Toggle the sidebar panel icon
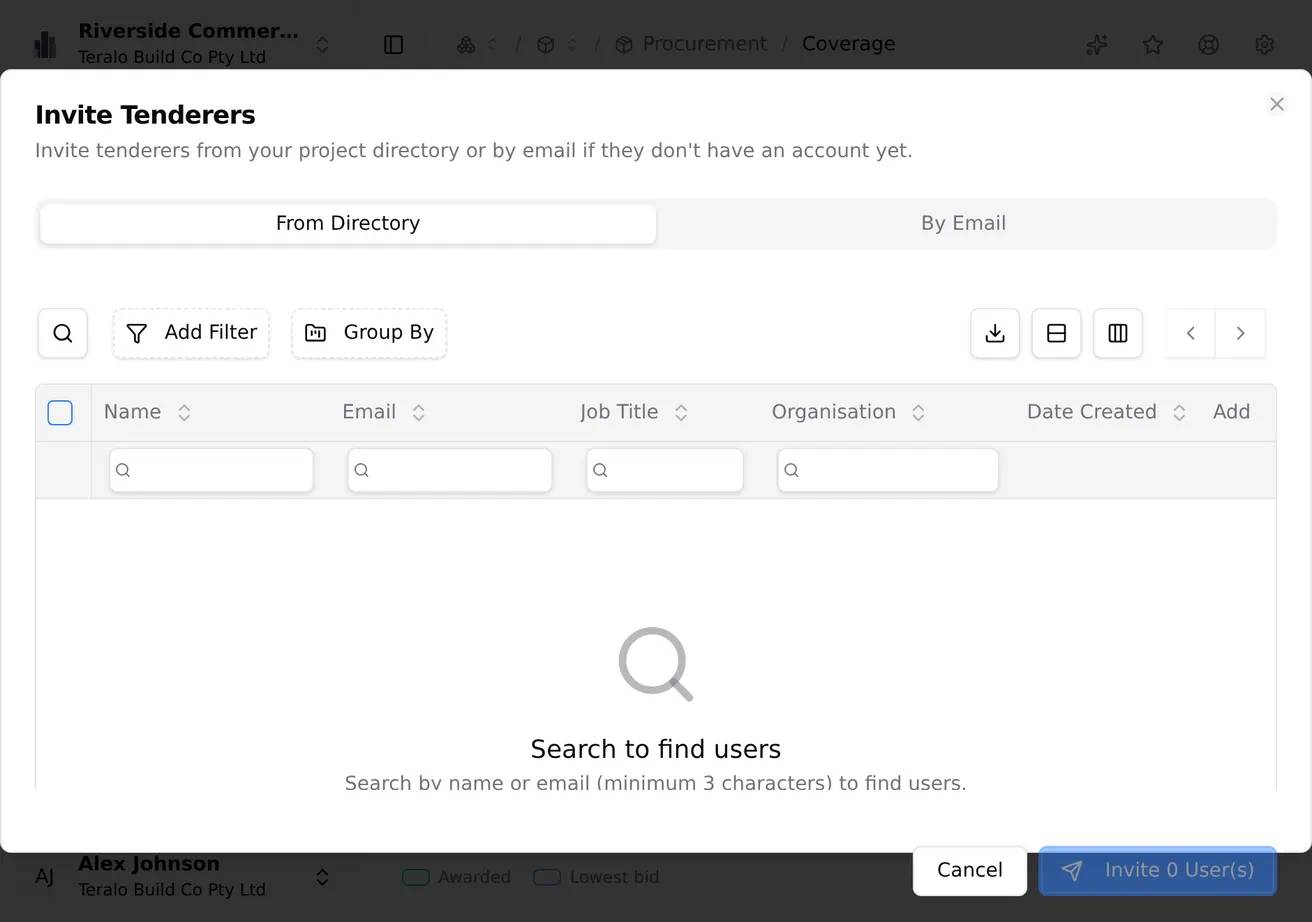The width and height of the screenshot is (1312, 922). [393, 44]
